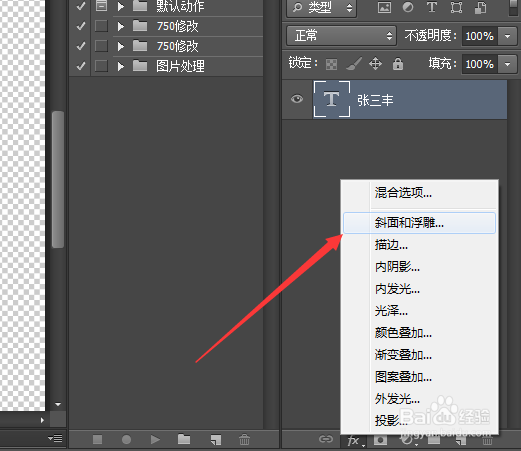Click the canvas scroll right arrow

coord(42,420)
